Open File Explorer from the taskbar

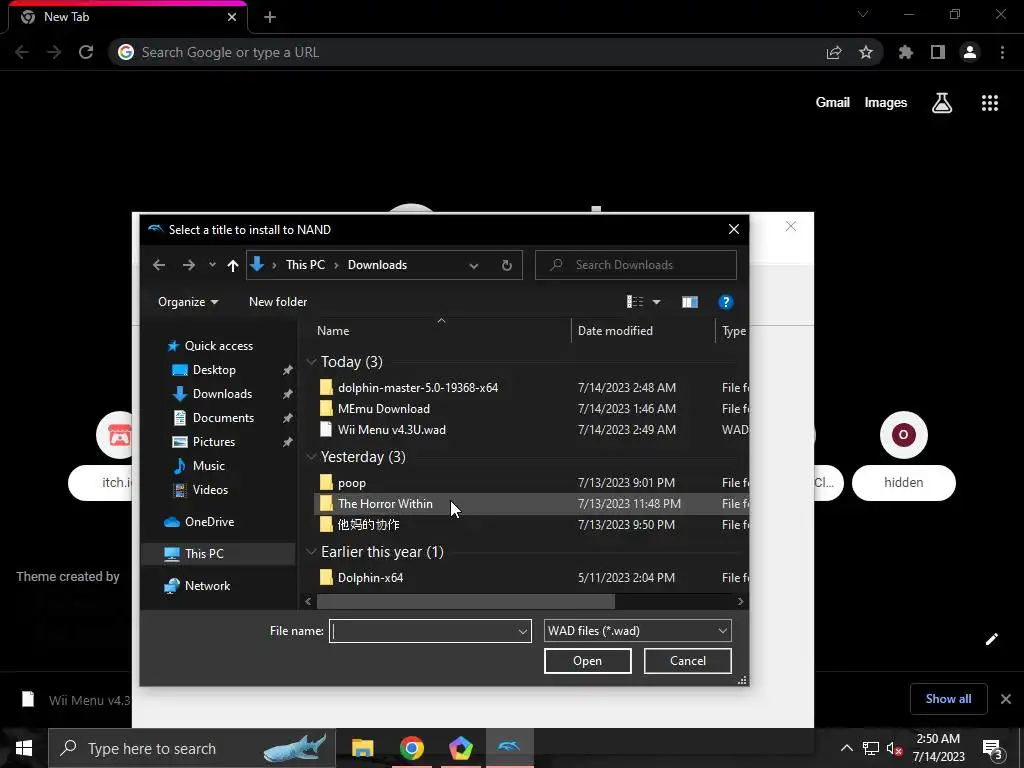click(362, 748)
